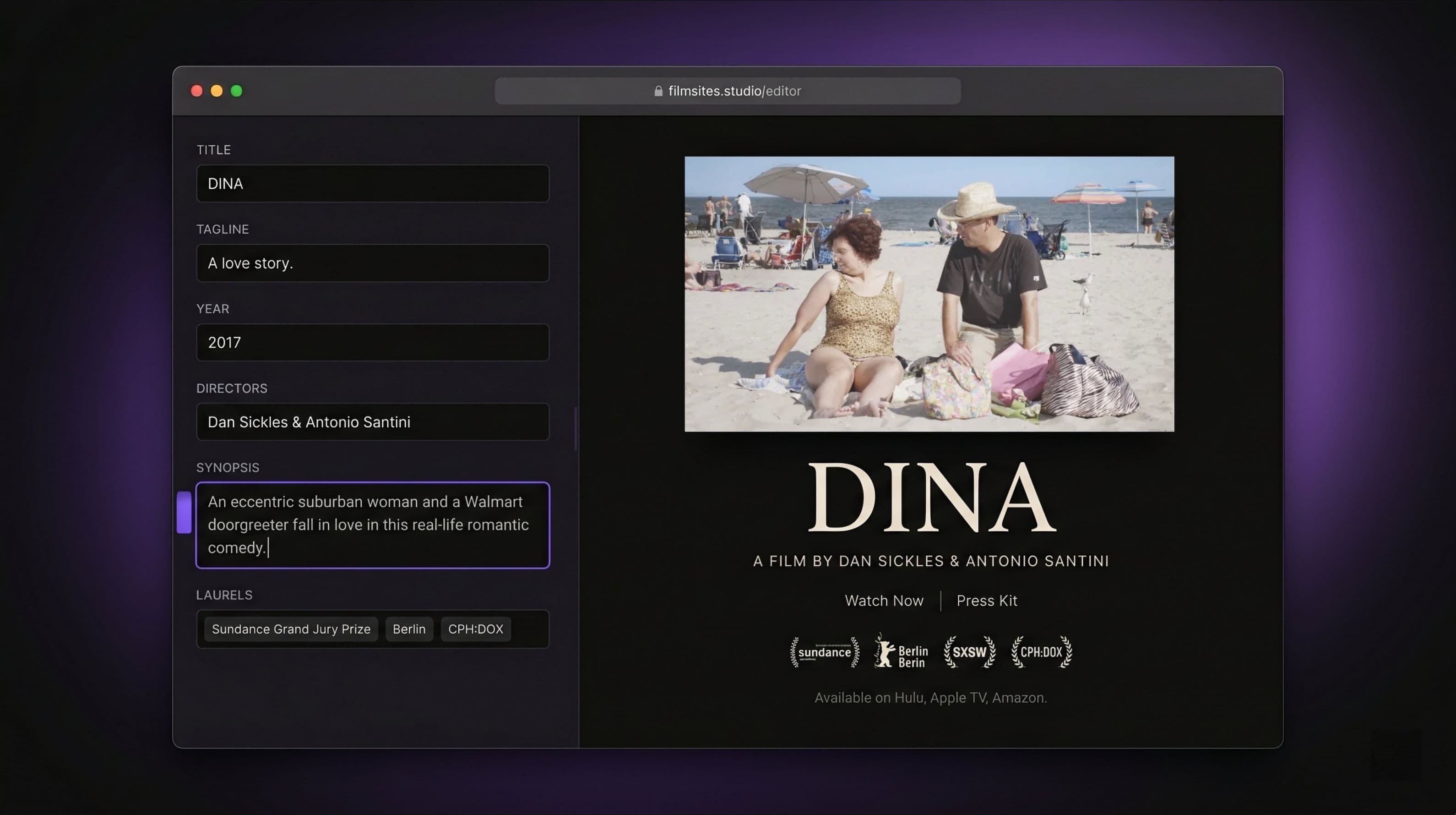Focus the Title input containing DINA
Screen dimensions: 1456x815
(373, 183)
